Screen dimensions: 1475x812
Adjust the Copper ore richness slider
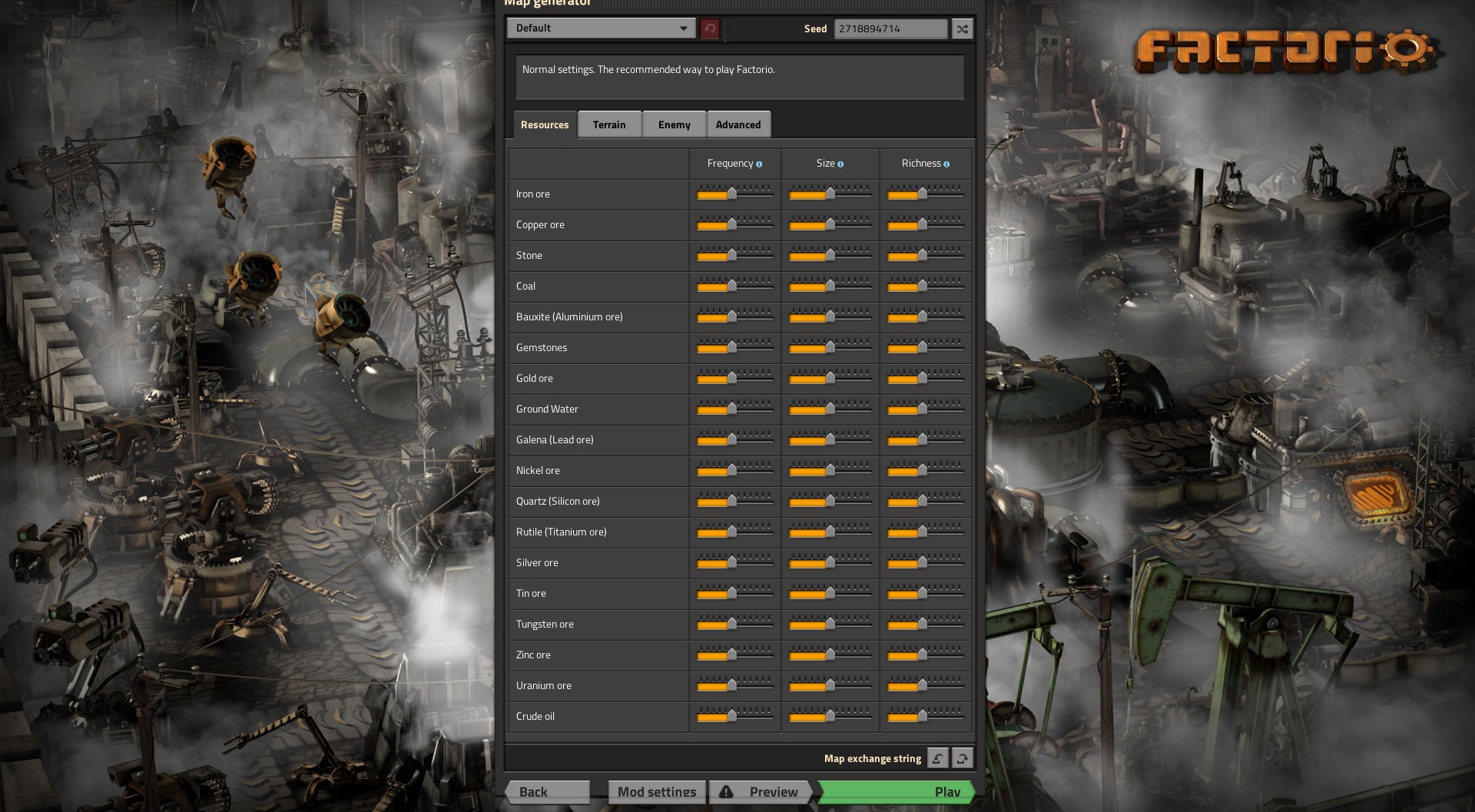[926, 224]
